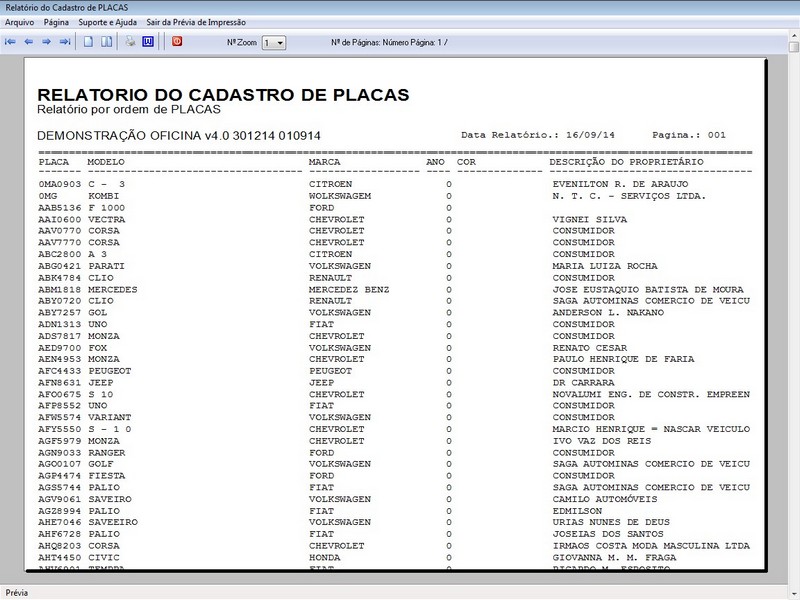The image size is (800, 600).
Task: Click plate AAV0770
Action: [x=60, y=231]
